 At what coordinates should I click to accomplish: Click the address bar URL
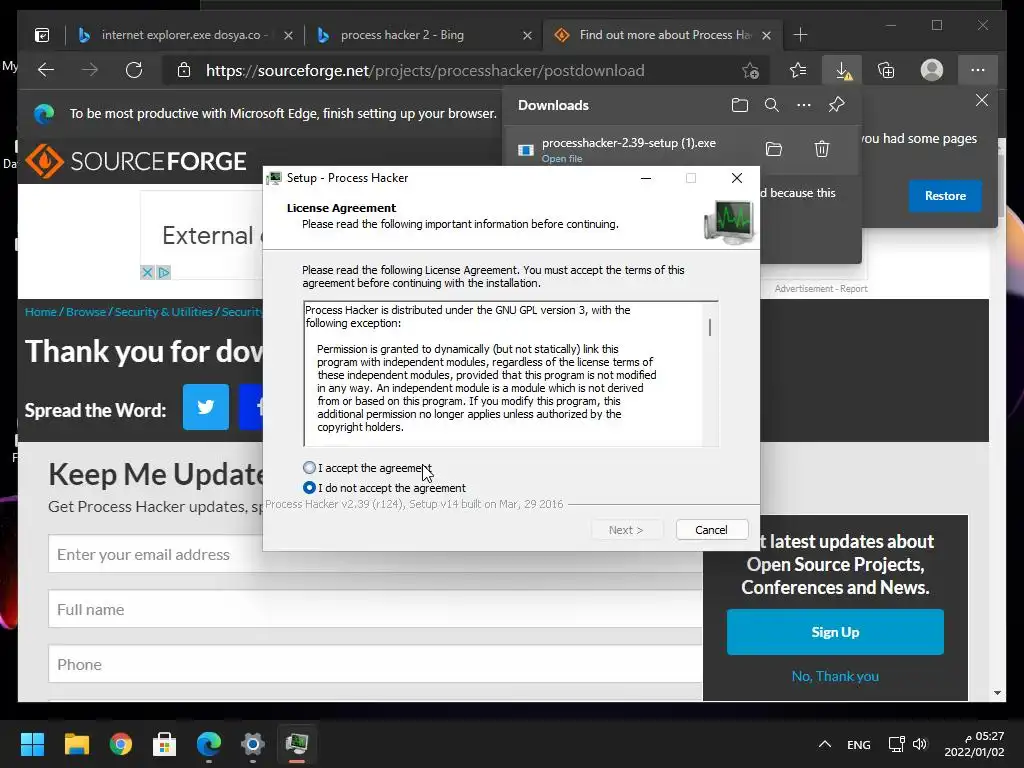tap(425, 71)
